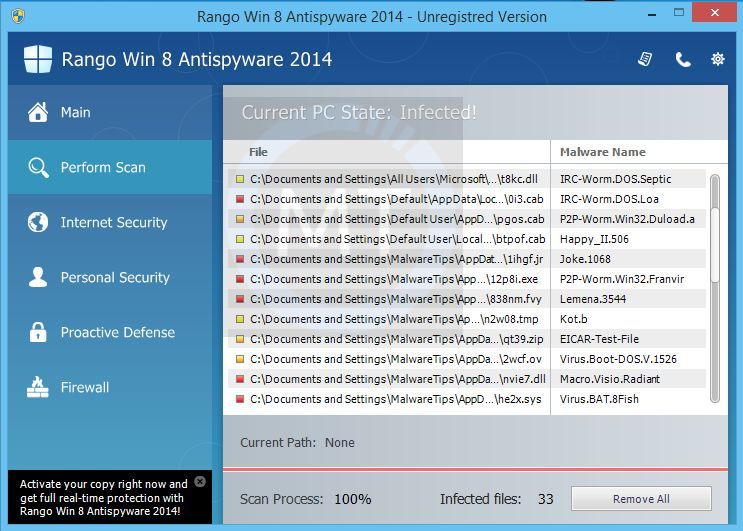Click the vertical scrollbar of the results list
743x531 pixels.
click(x=715, y=289)
